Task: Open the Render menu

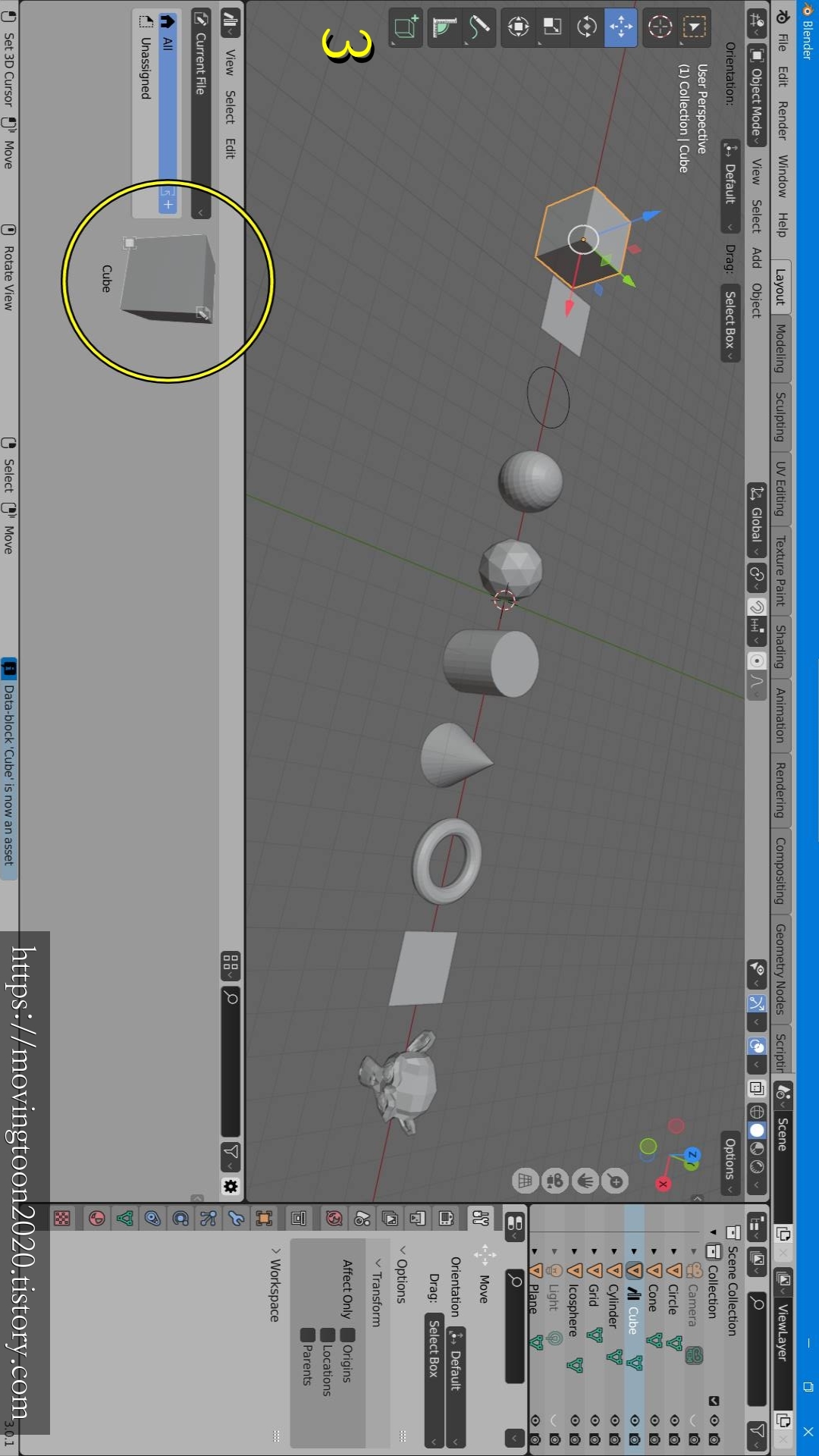Action: [x=783, y=121]
